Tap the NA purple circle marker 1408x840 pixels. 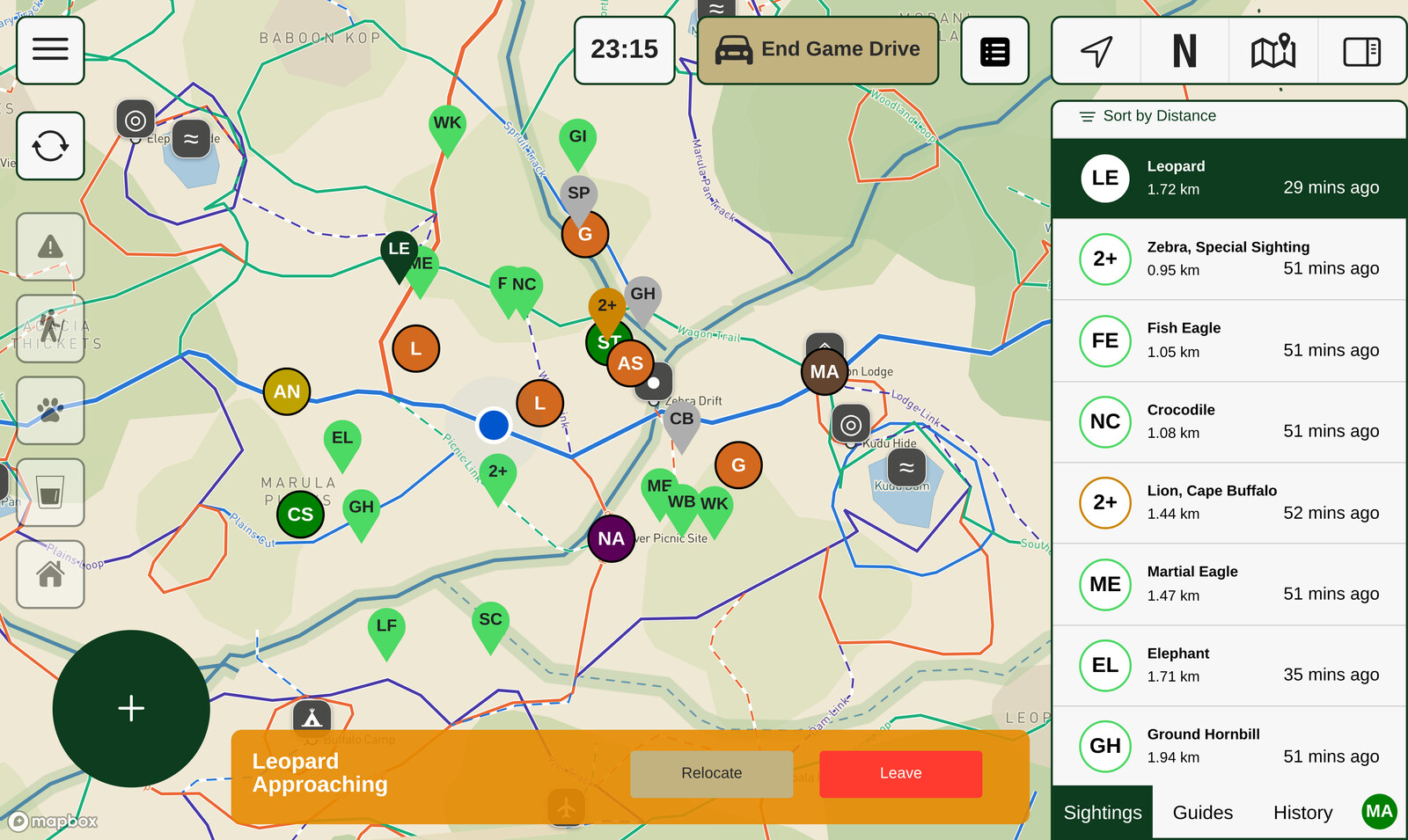pos(611,538)
